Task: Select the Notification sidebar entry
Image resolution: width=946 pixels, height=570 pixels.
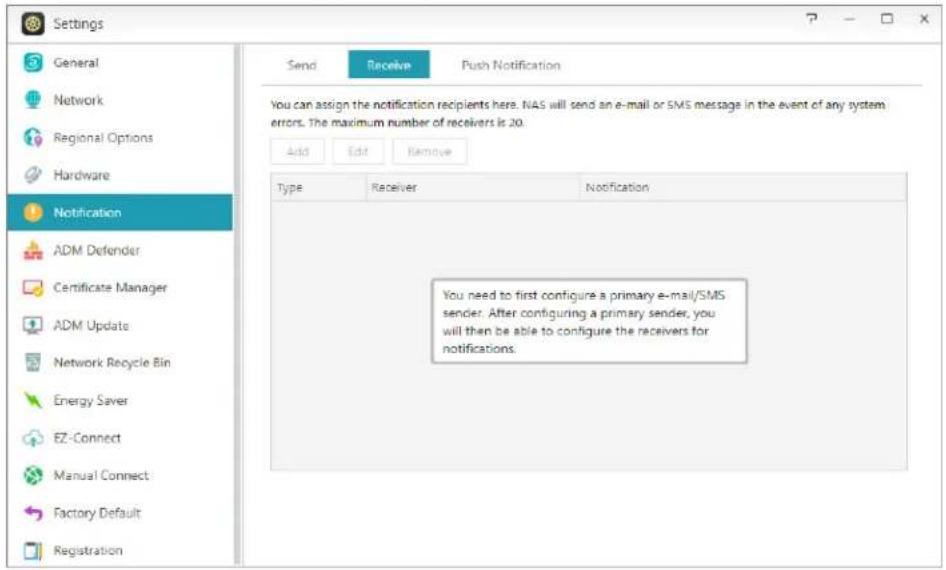Action: click(120, 212)
